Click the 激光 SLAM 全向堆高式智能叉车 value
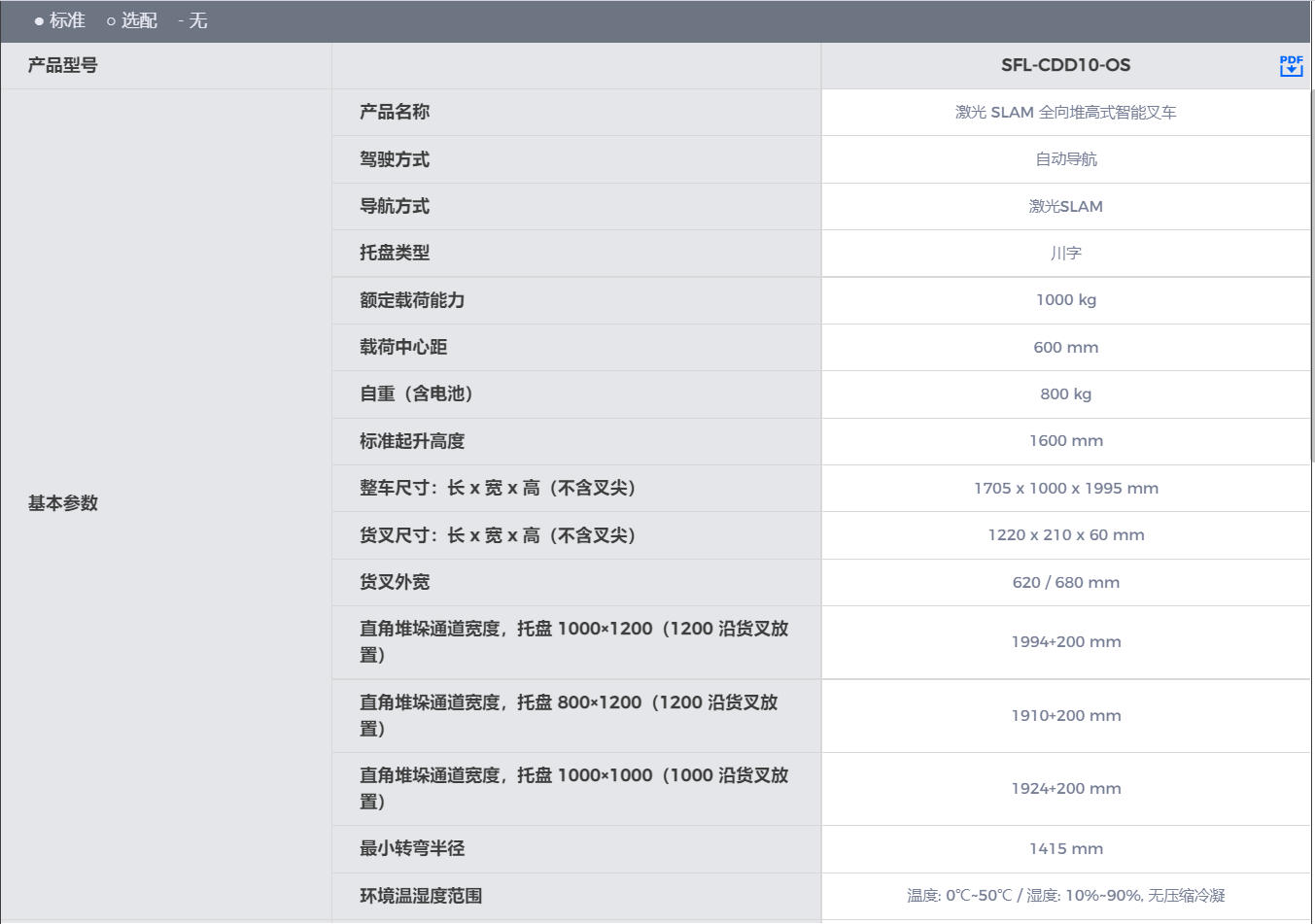 (x=1065, y=112)
